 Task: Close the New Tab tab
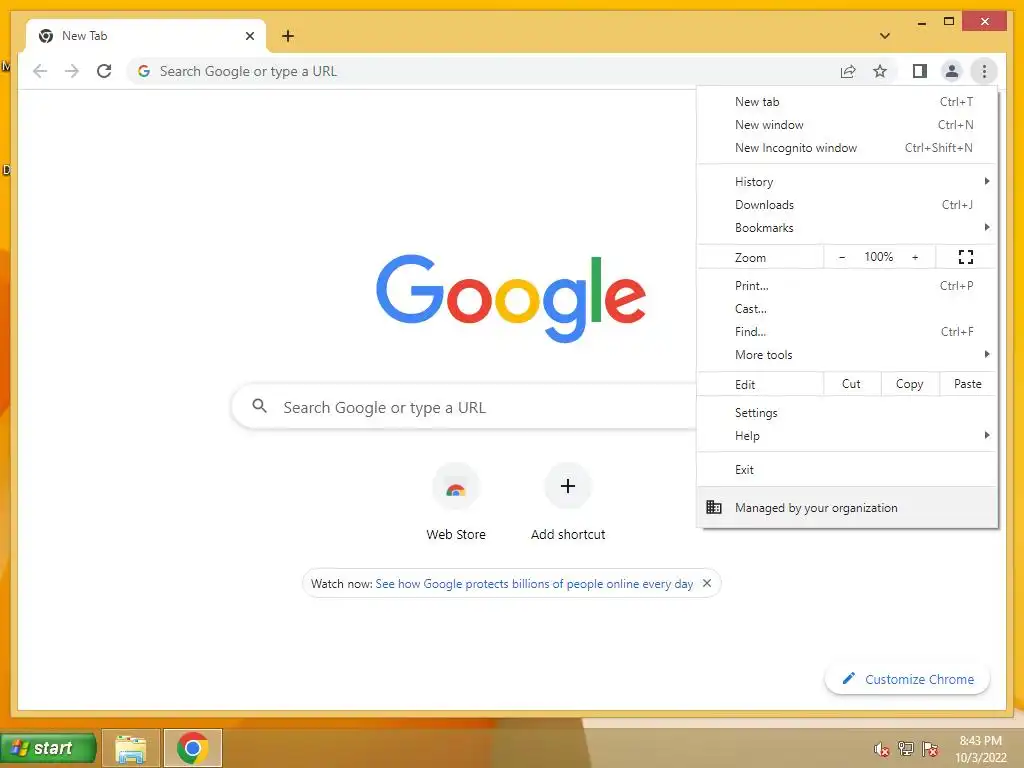pyautogui.click(x=249, y=36)
